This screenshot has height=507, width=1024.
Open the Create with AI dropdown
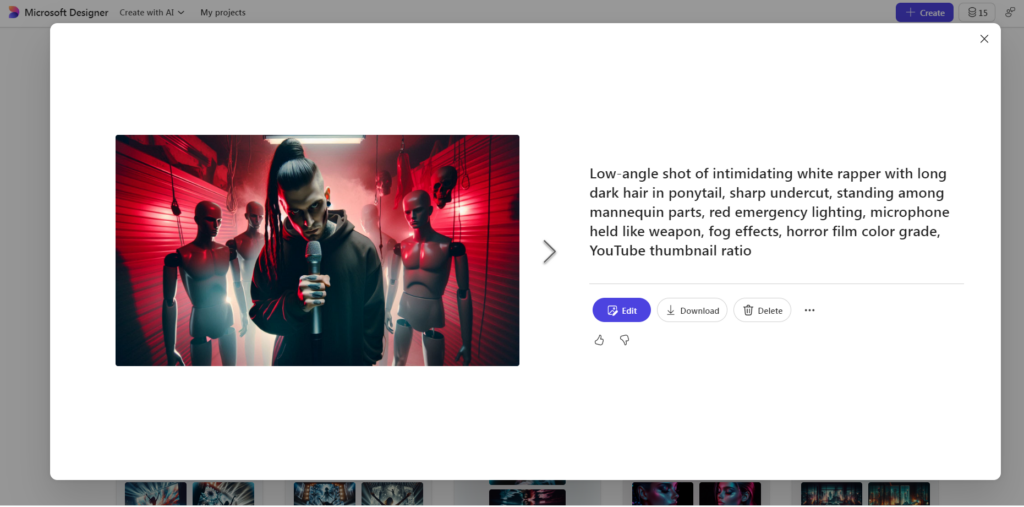[152, 12]
